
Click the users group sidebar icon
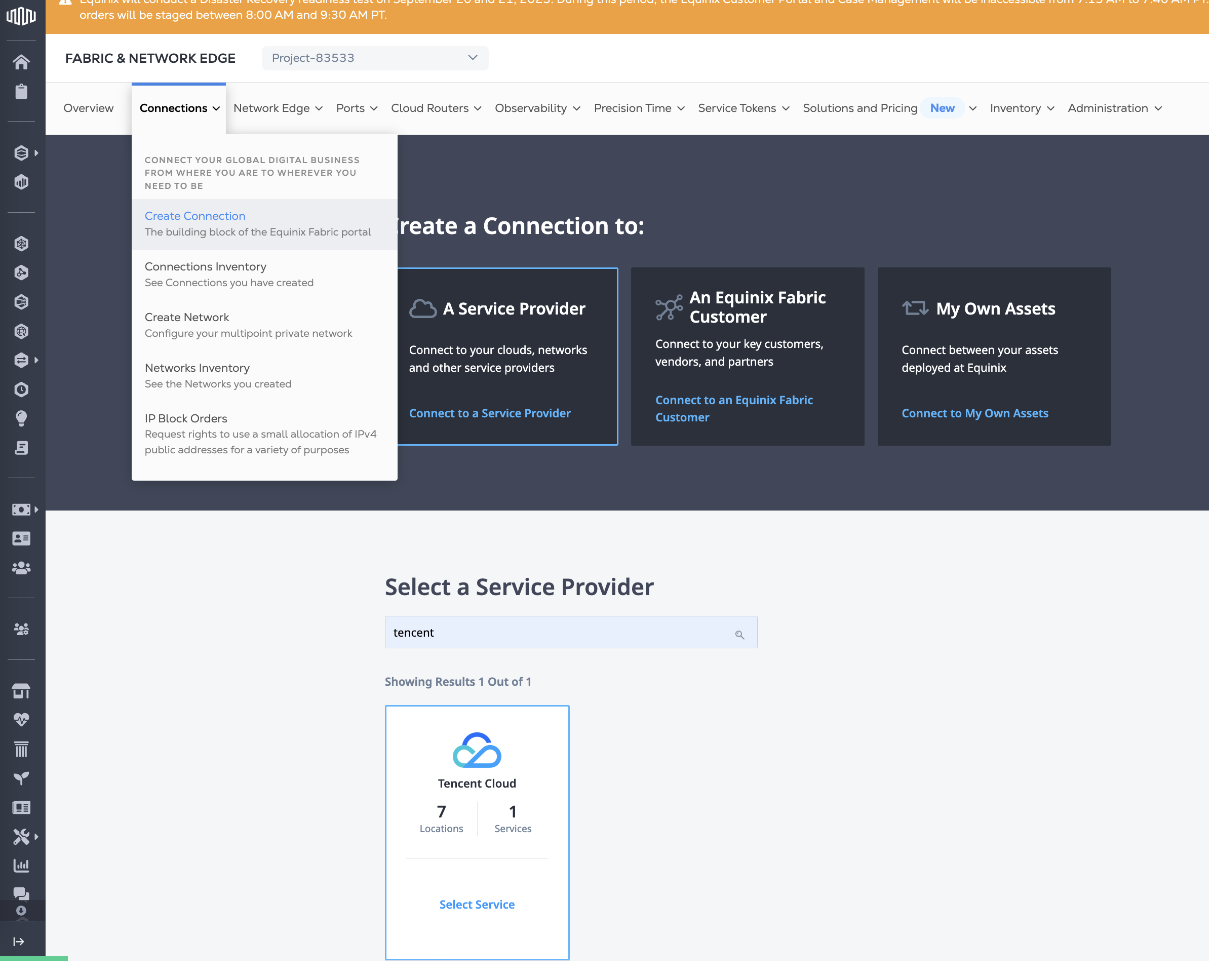click(x=21, y=567)
